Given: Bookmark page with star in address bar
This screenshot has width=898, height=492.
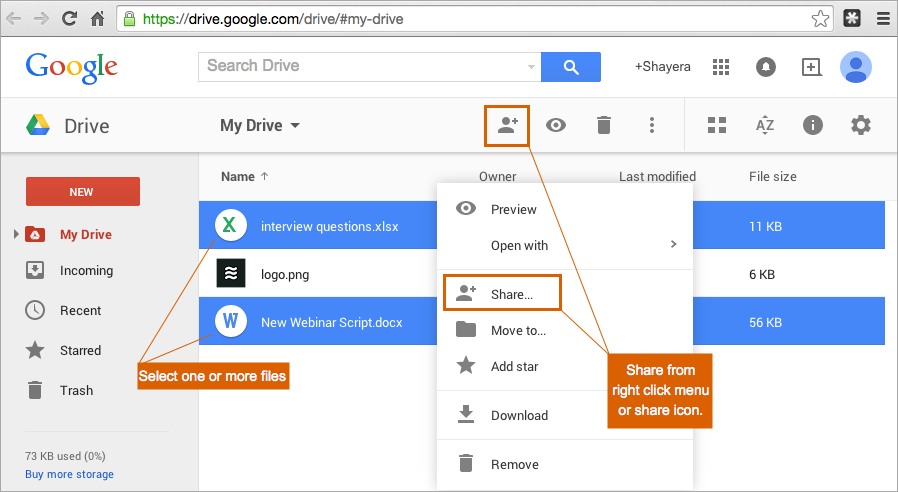Looking at the screenshot, I should 820,19.
